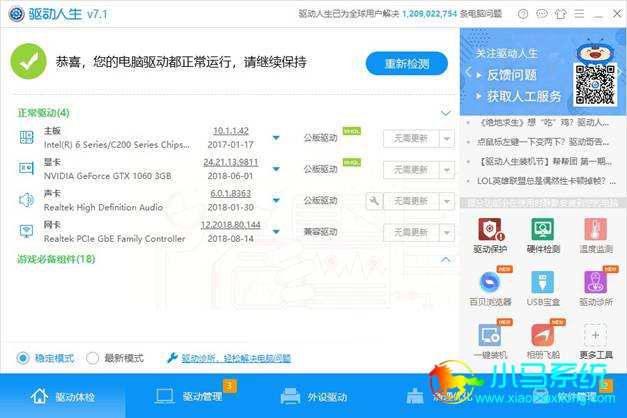Open the USB宝盒 tool
The width and height of the screenshot is (627, 418).
(543, 287)
